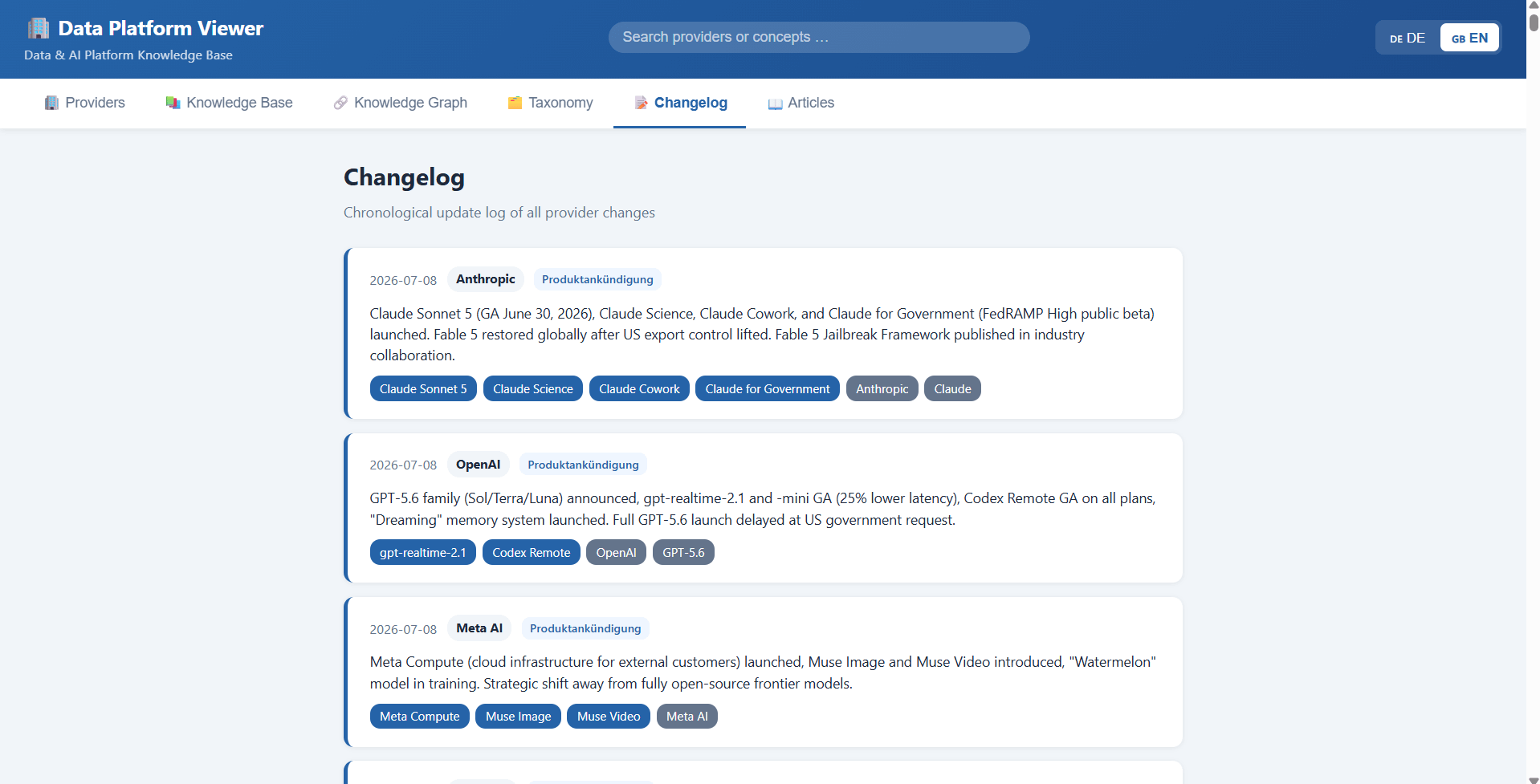Viewport: 1540px width, 784px height.
Task: Open the Knowledge Base tab
Action: point(229,103)
